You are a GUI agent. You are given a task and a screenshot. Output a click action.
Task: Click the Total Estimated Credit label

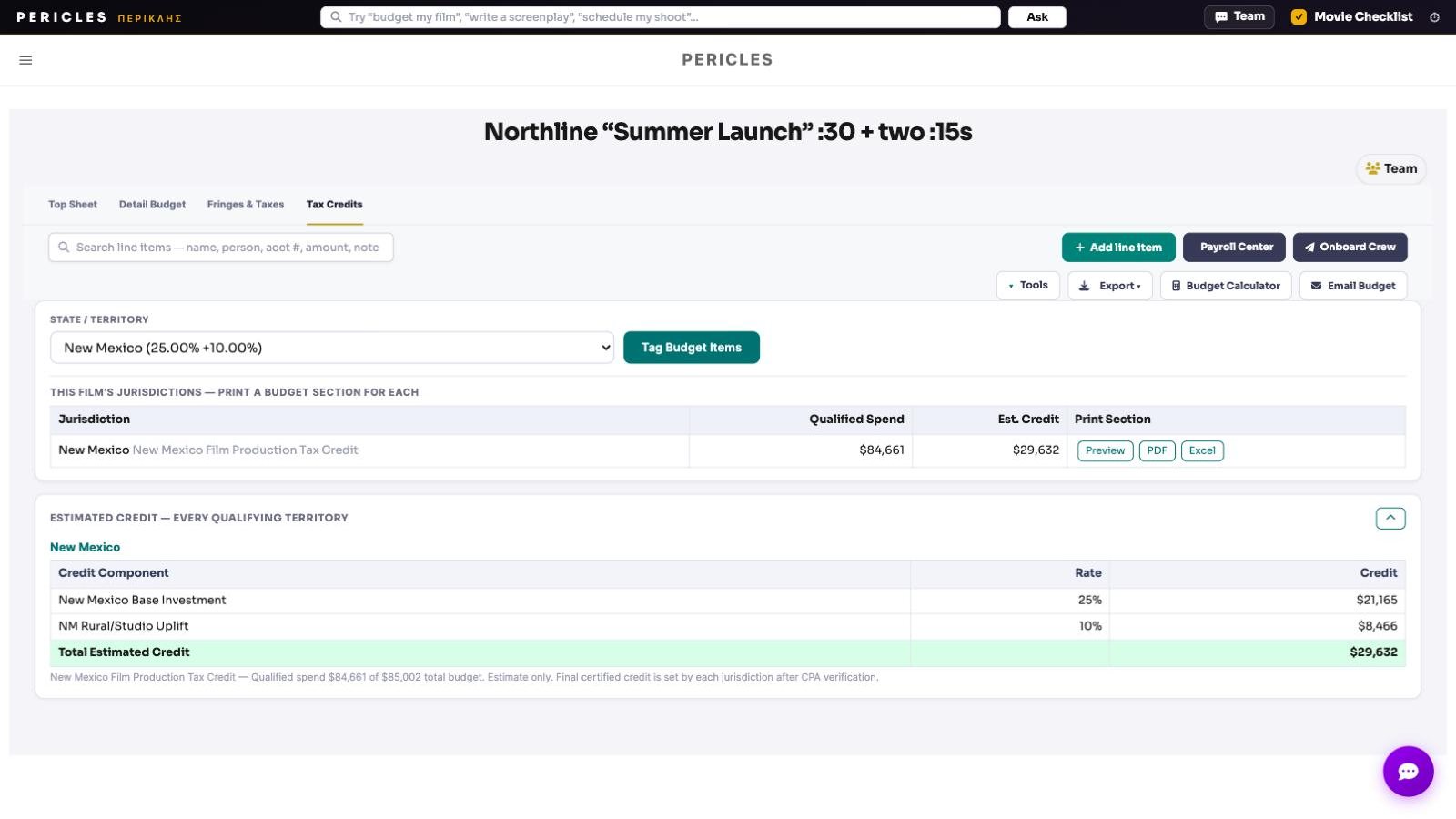tap(124, 652)
